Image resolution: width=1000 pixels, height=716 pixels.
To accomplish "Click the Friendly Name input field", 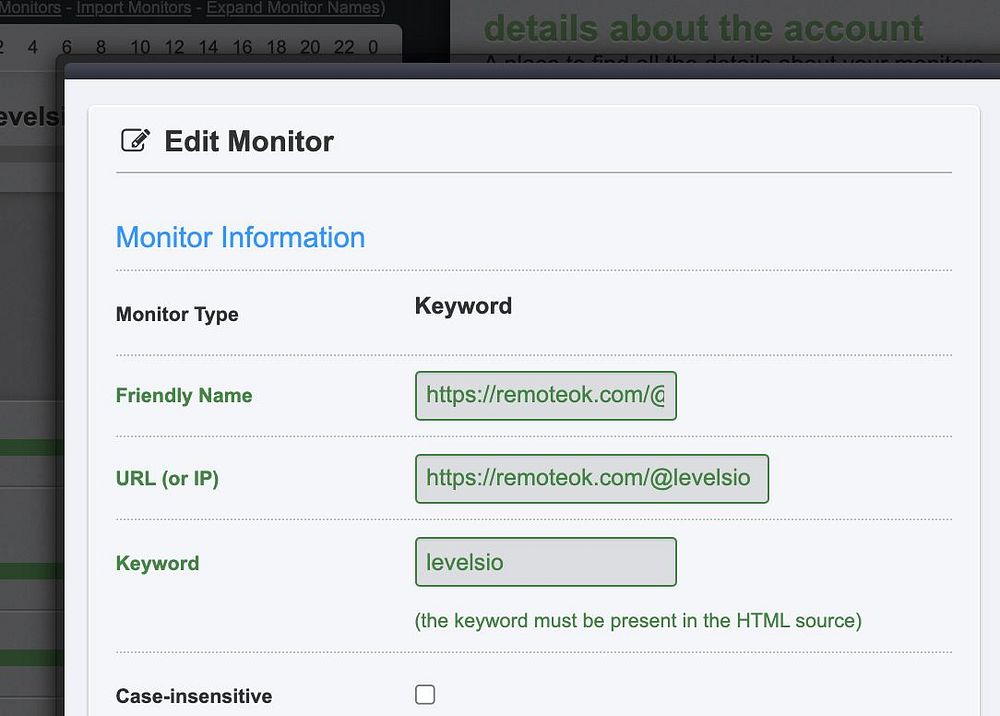I will coord(545,395).
